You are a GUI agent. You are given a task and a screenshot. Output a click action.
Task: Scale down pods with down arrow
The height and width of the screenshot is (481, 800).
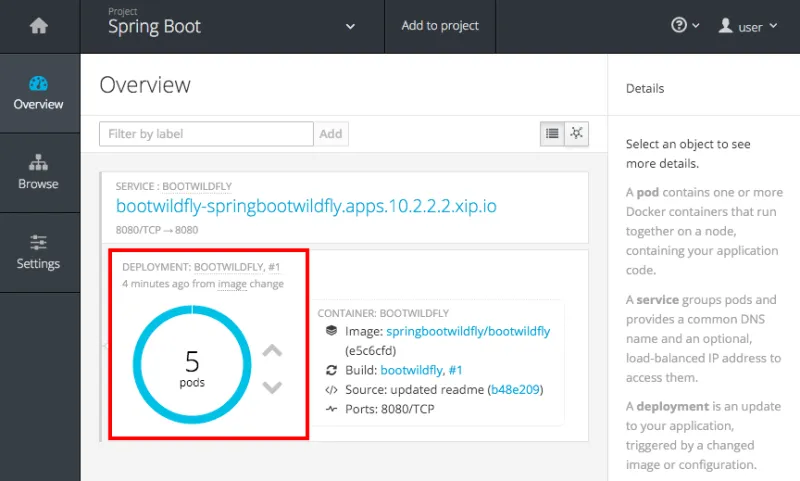[272, 387]
